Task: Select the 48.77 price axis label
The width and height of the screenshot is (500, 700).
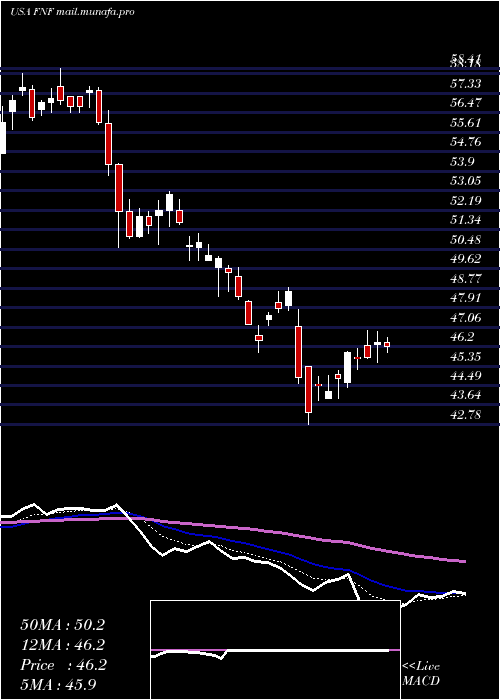Action: coord(466,279)
